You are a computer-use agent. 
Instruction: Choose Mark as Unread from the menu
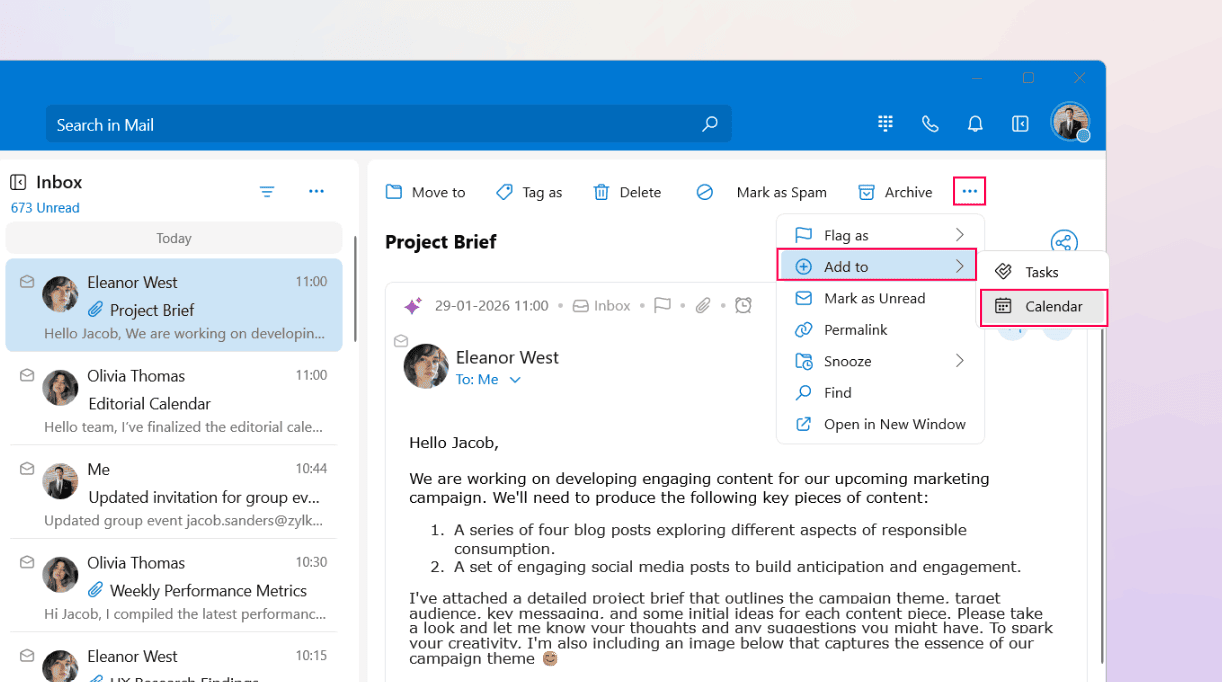[874, 298]
